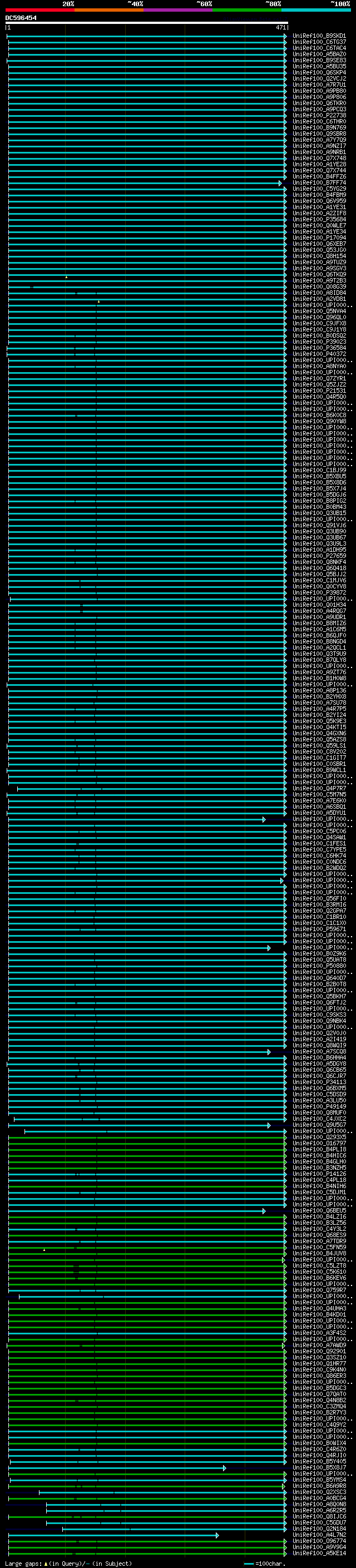Select label UniRef100_P22738
Image resolution: width=356 pixels, height=1568 pixels.
(x=319, y=115)
